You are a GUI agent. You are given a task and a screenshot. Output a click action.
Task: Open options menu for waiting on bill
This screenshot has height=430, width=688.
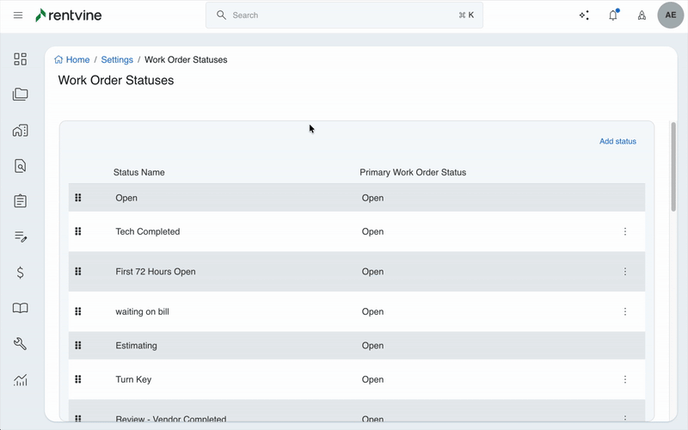625,312
